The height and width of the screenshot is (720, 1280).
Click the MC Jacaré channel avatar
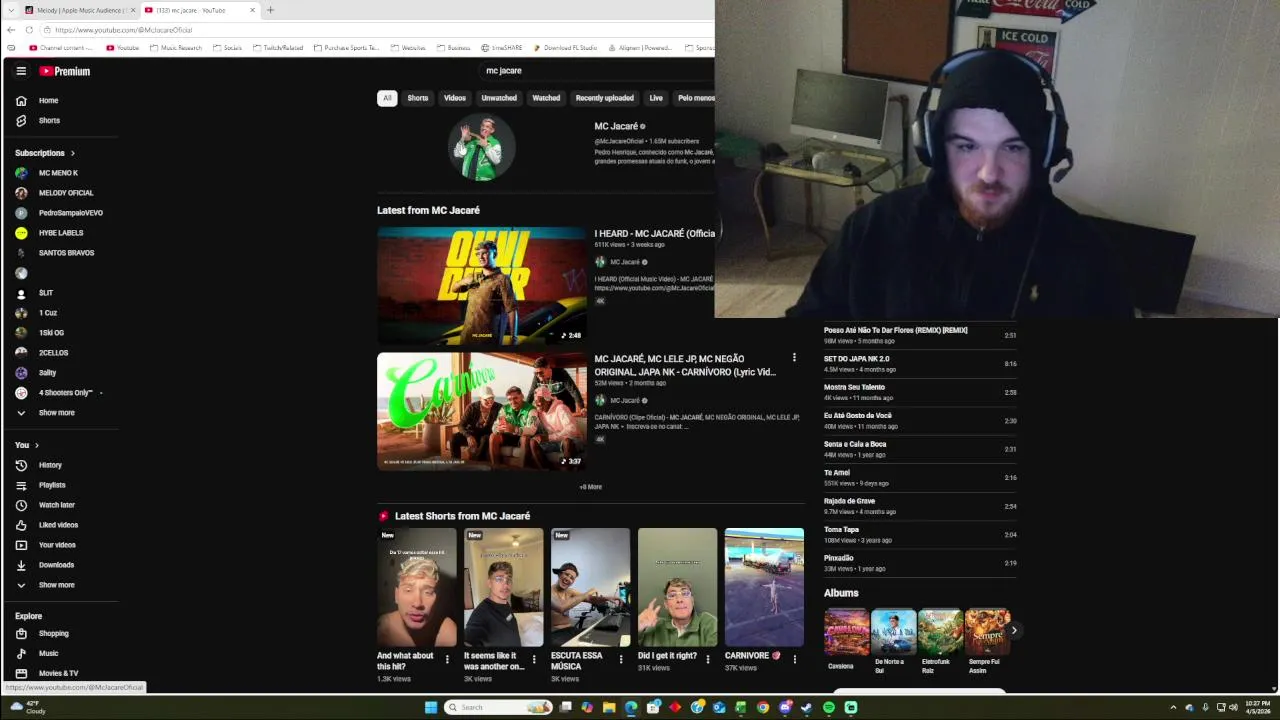481,148
